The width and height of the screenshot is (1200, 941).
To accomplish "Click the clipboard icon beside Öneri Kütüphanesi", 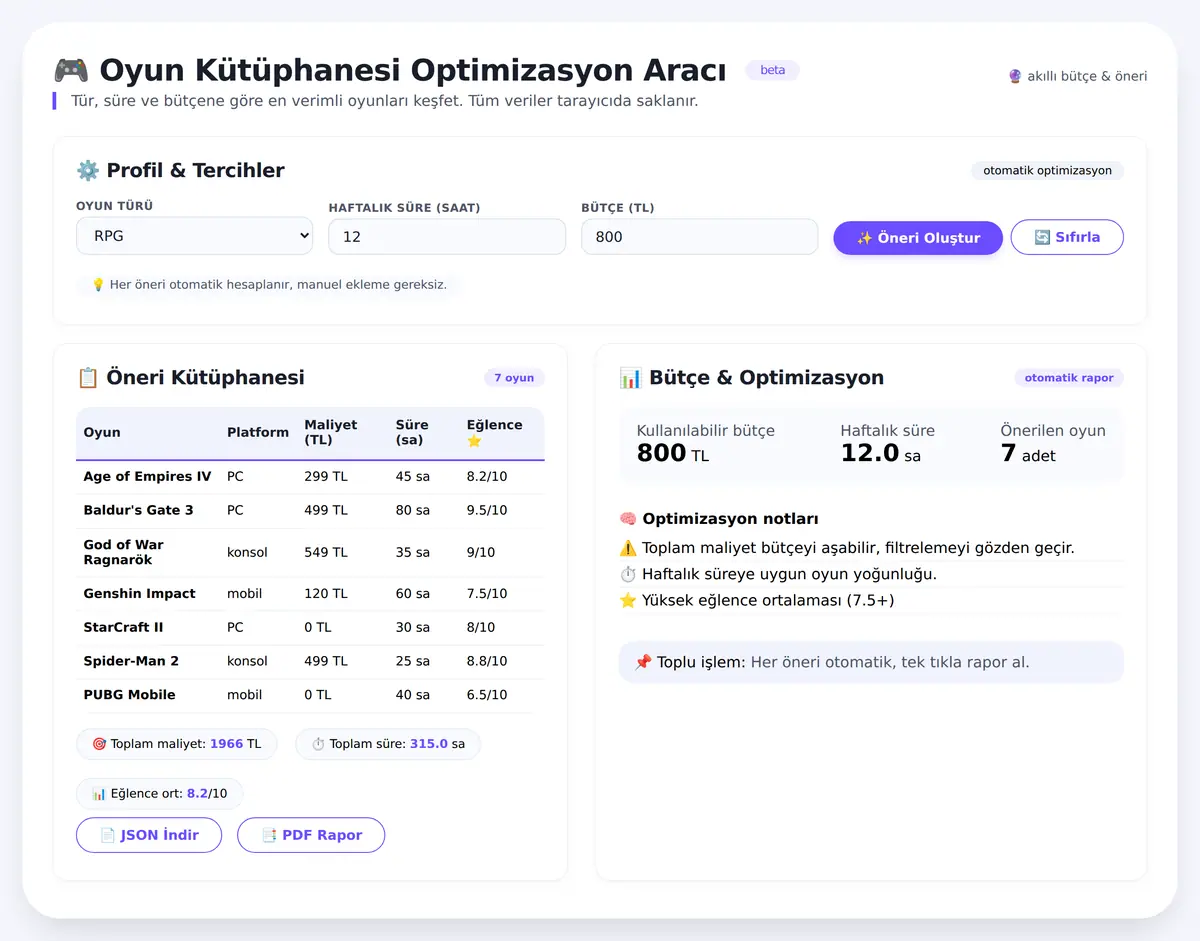I will point(88,378).
